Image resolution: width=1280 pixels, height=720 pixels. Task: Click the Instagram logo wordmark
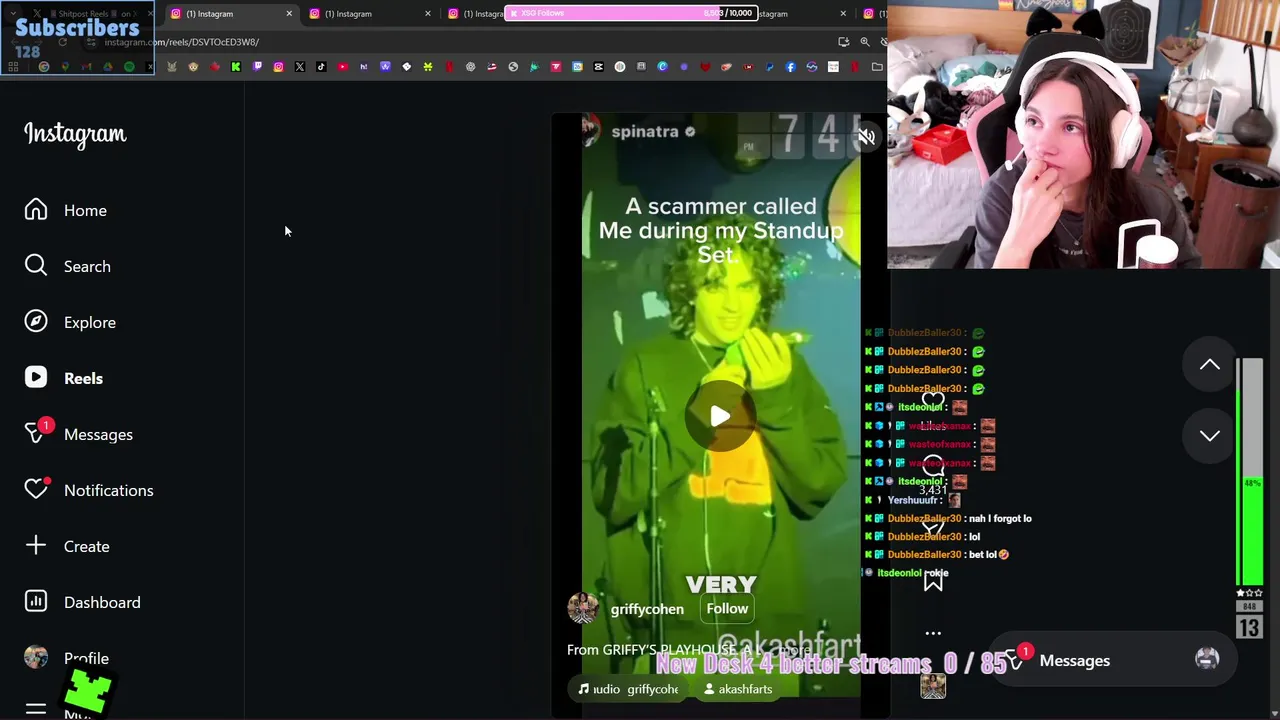tap(75, 134)
